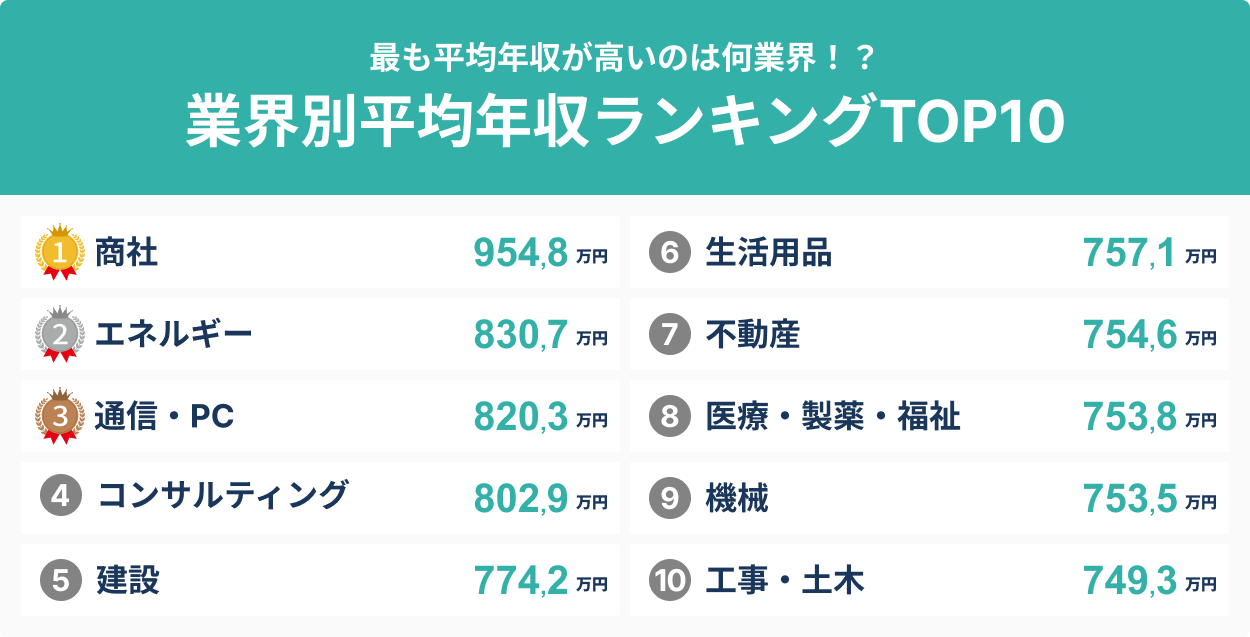
Task: Click the gray number 7 badge
Action: pos(670,335)
